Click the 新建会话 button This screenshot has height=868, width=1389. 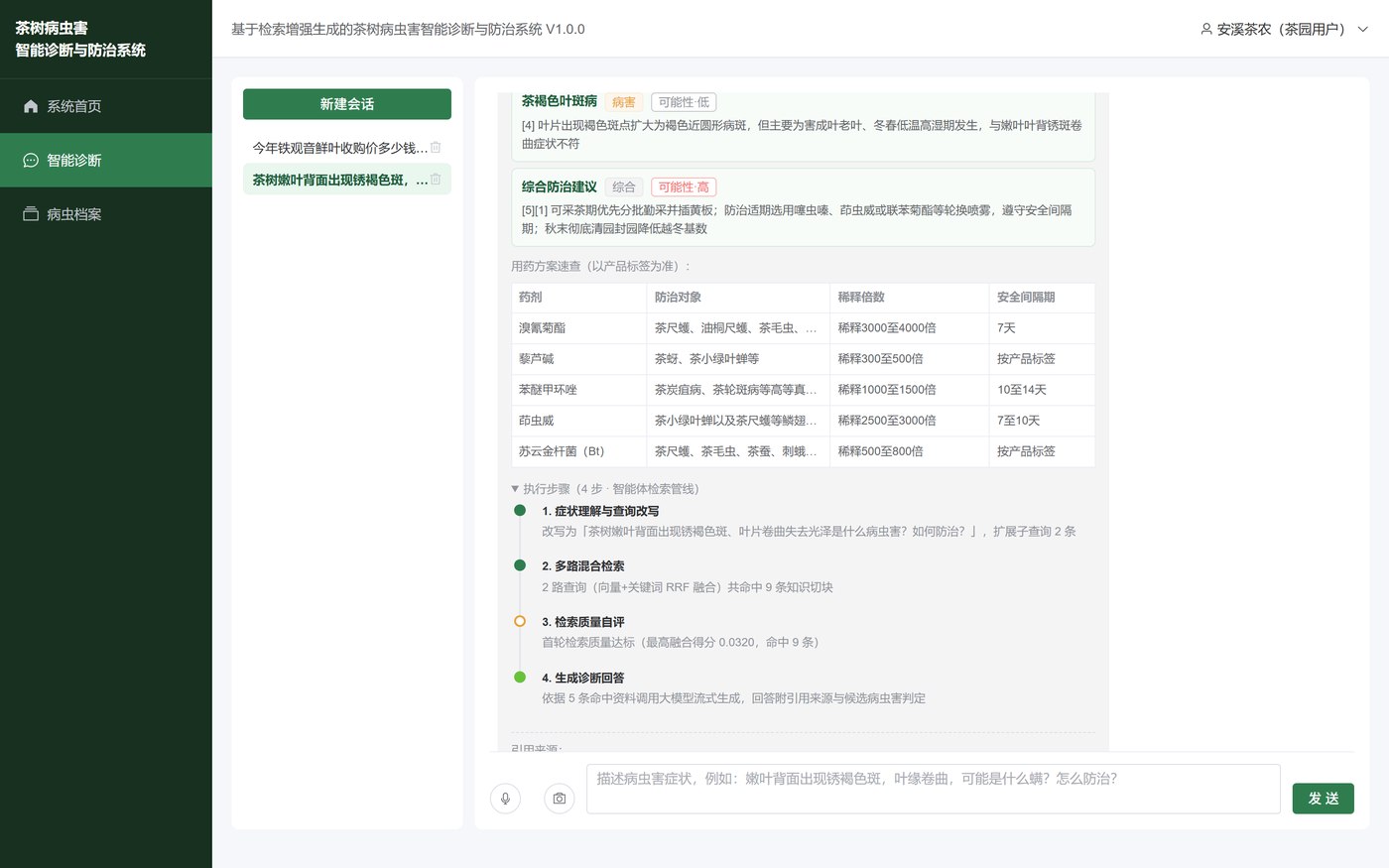tap(347, 104)
